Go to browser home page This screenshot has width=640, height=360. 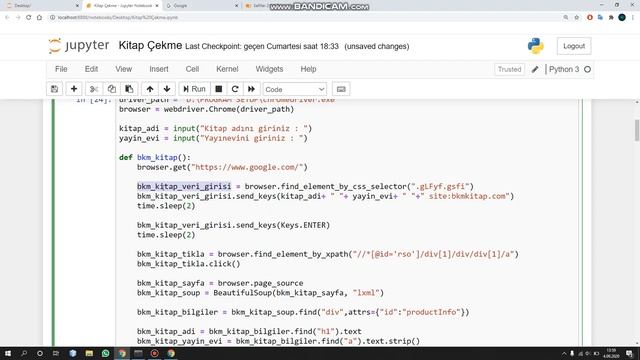coord(39,18)
